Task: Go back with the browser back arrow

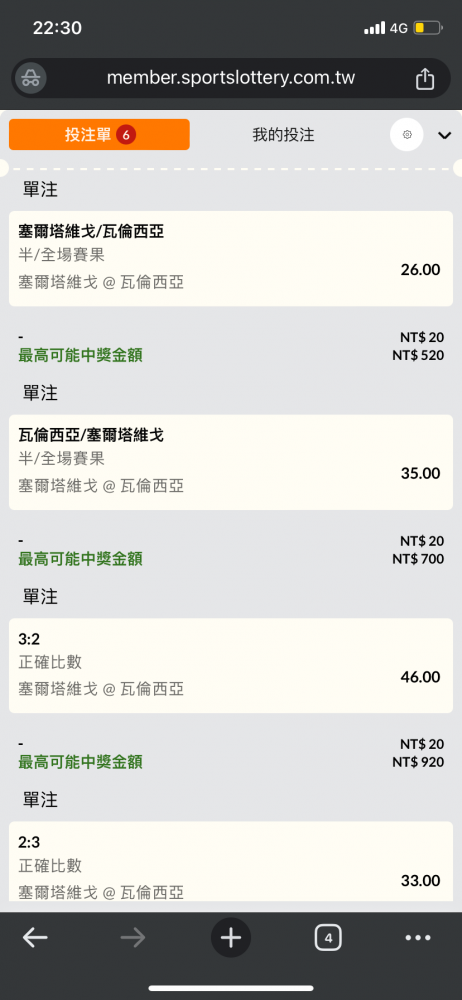Action: point(35,938)
